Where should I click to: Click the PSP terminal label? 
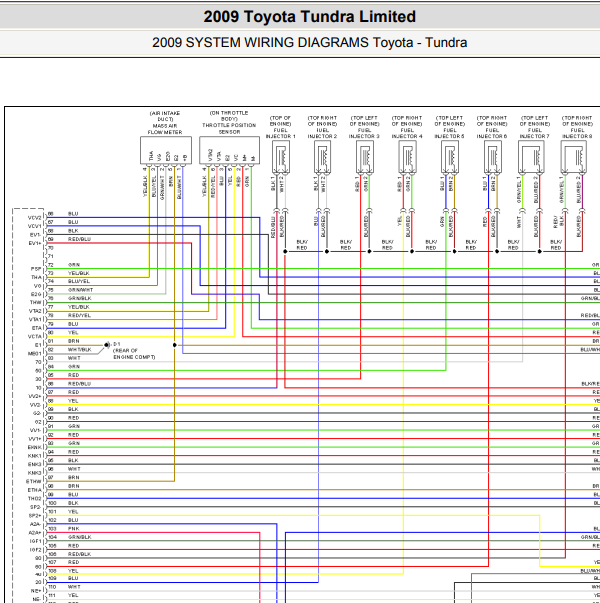pyautogui.click(x=37, y=269)
